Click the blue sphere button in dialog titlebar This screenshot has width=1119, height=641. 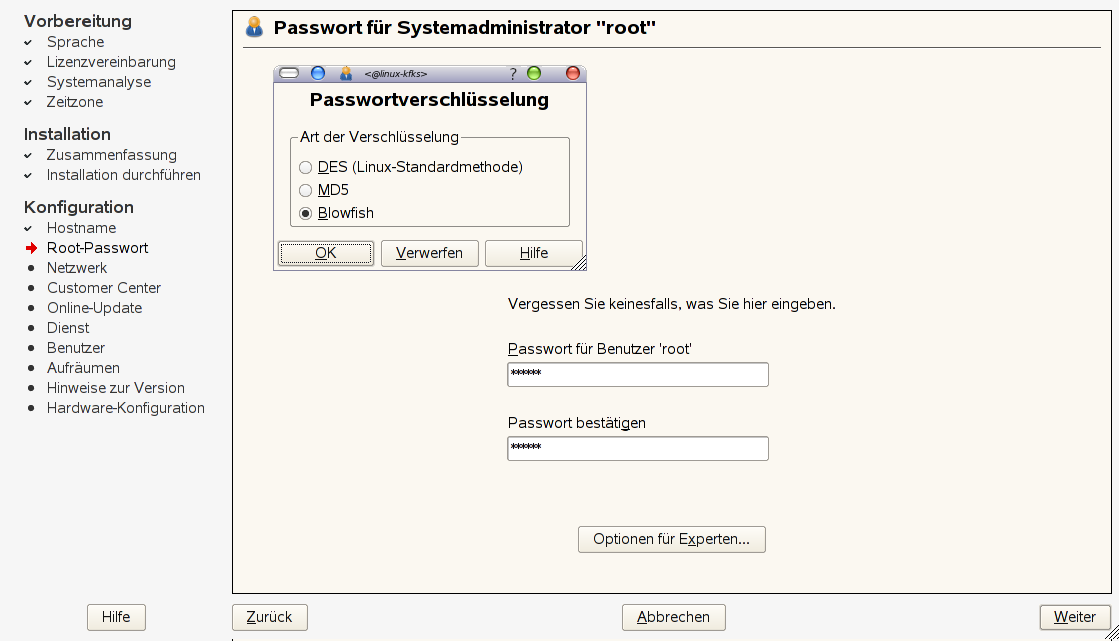pyautogui.click(x=318, y=73)
